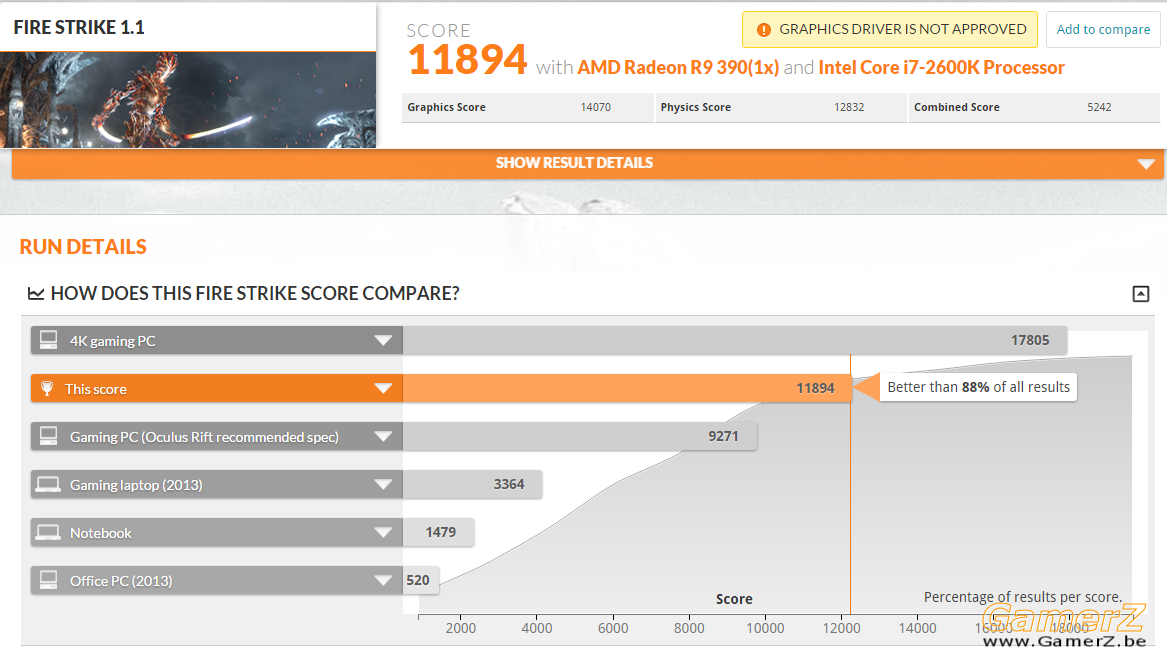Expand the Gaming laptop (2013) row

(383, 485)
